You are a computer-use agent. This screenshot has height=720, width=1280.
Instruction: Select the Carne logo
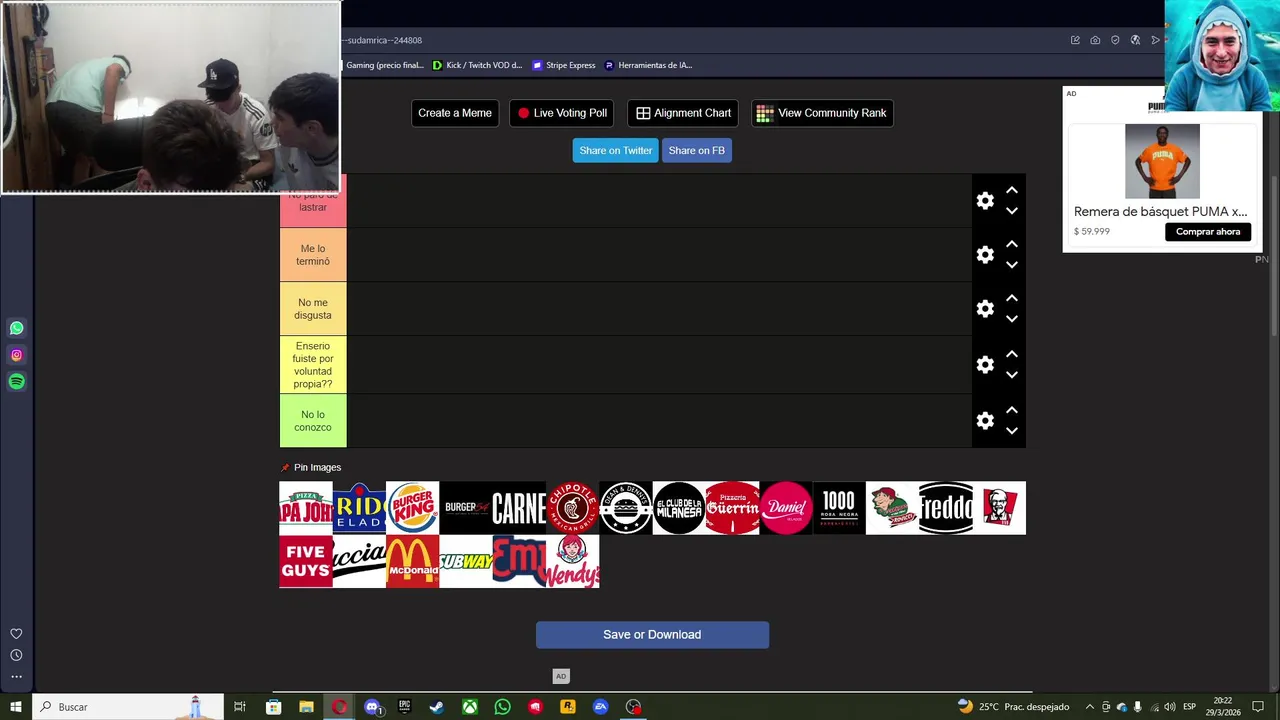pyautogui.click(x=519, y=508)
